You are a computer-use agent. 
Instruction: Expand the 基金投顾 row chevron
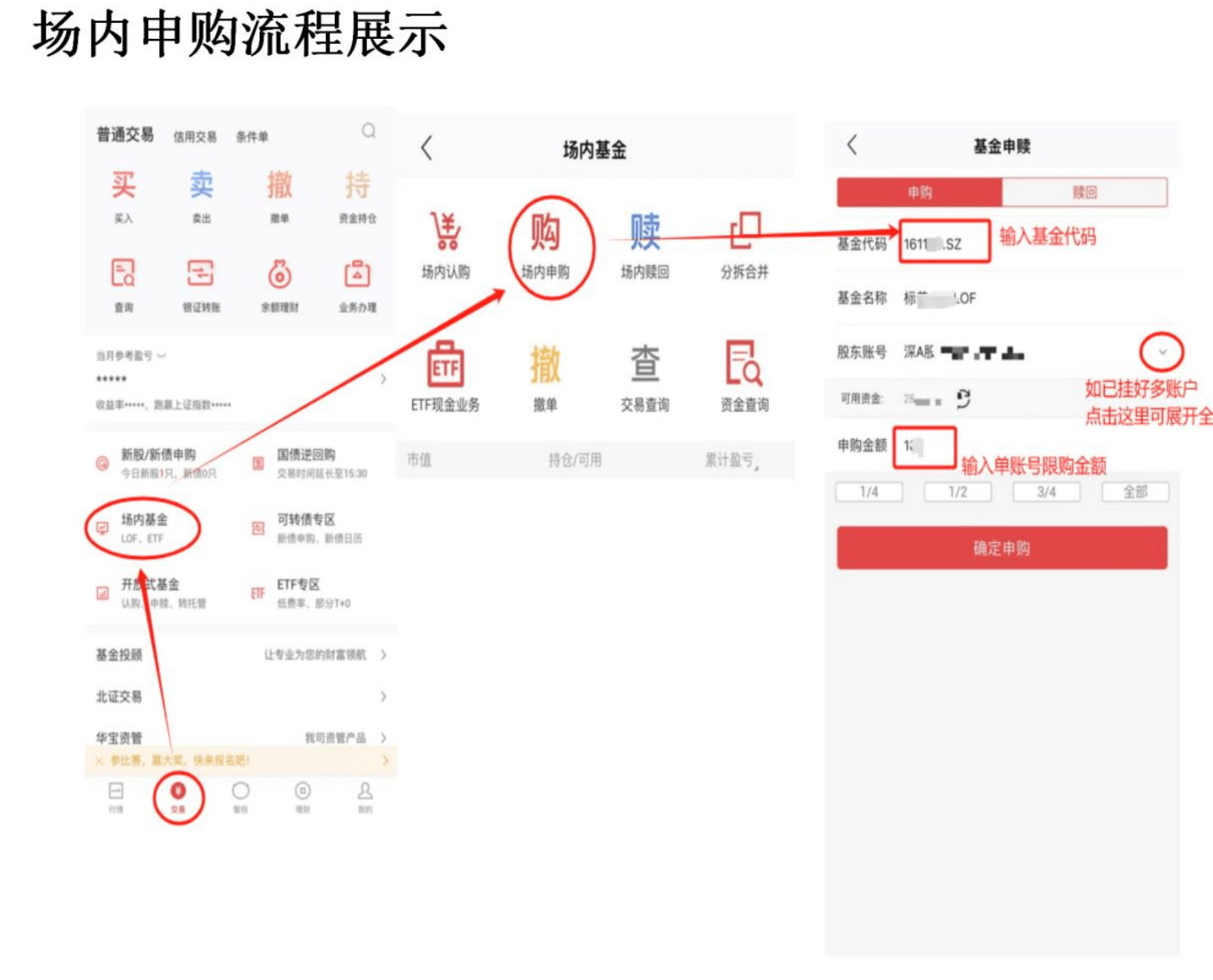click(x=383, y=654)
